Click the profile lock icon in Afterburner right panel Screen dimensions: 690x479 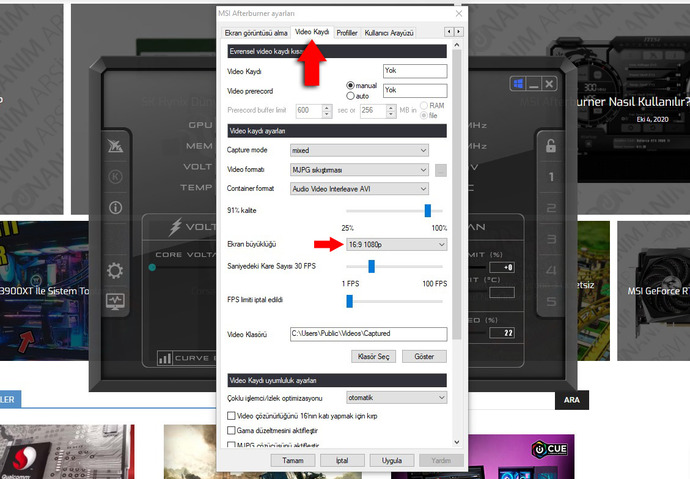(551, 146)
